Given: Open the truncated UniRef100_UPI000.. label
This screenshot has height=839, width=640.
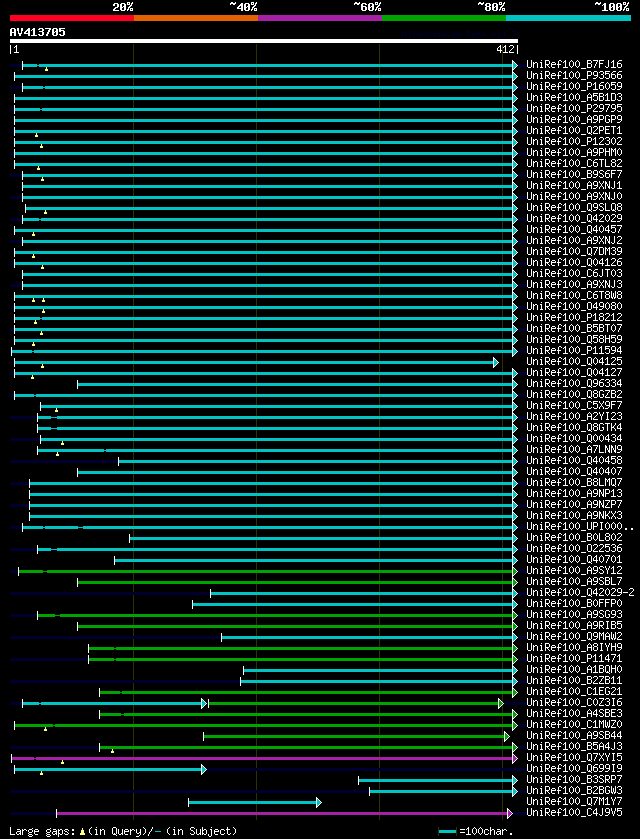Looking at the screenshot, I should click(x=580, y=527).
